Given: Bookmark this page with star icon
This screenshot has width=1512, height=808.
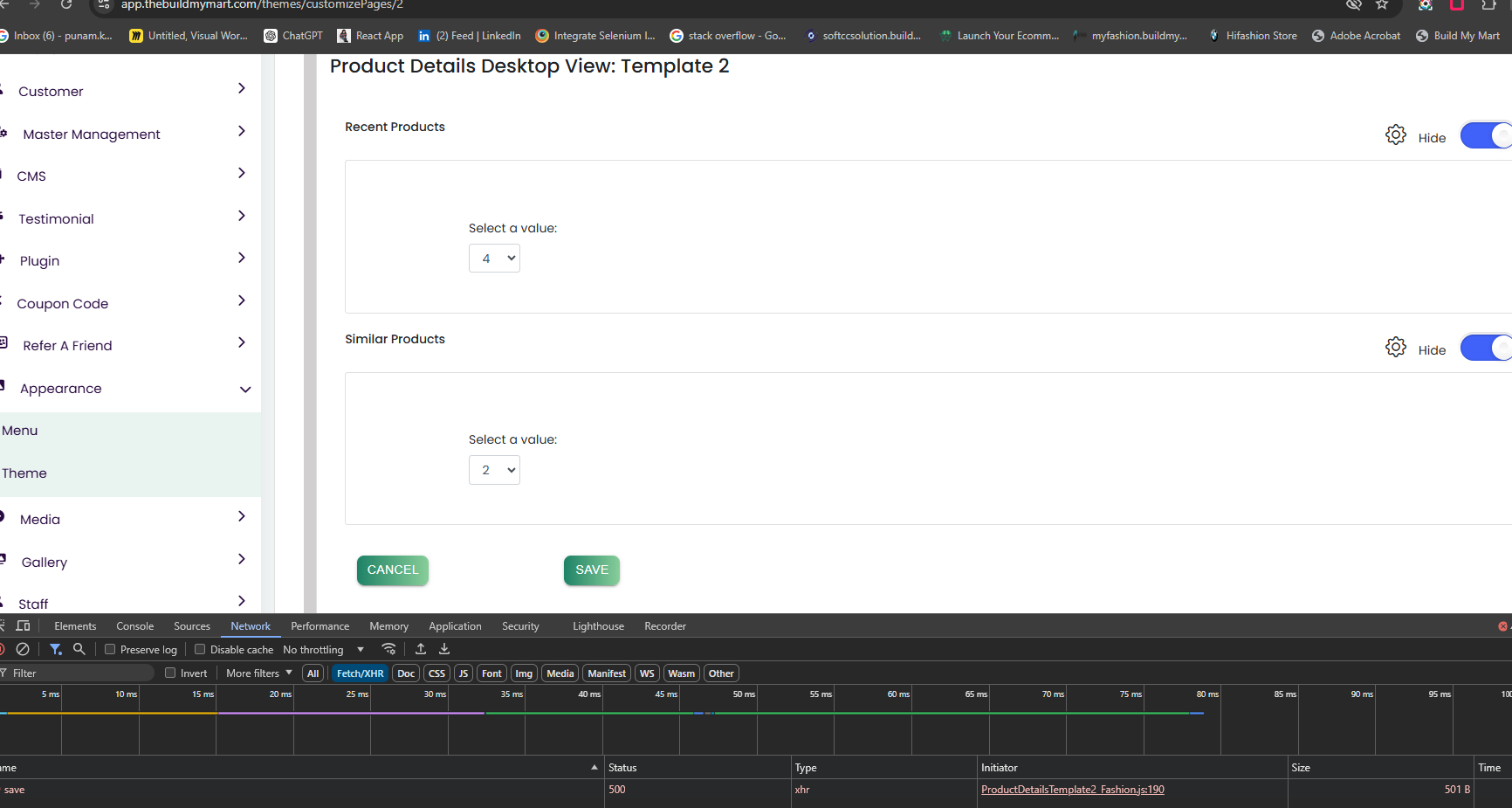Looking at the screenshot, I should pos(1382,4).
